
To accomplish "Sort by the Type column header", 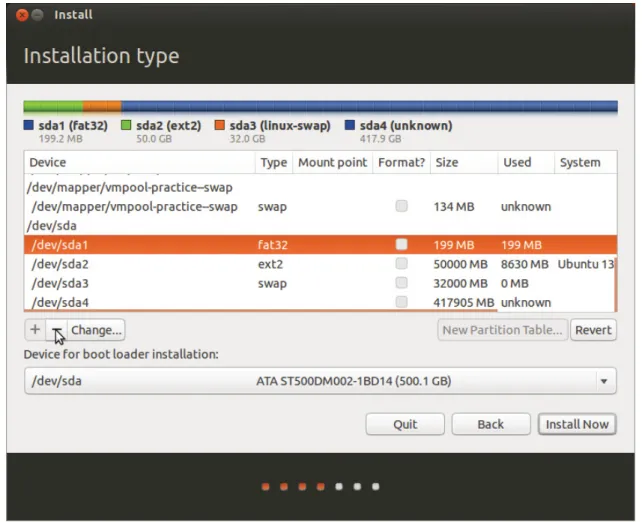I will point(274,162).
